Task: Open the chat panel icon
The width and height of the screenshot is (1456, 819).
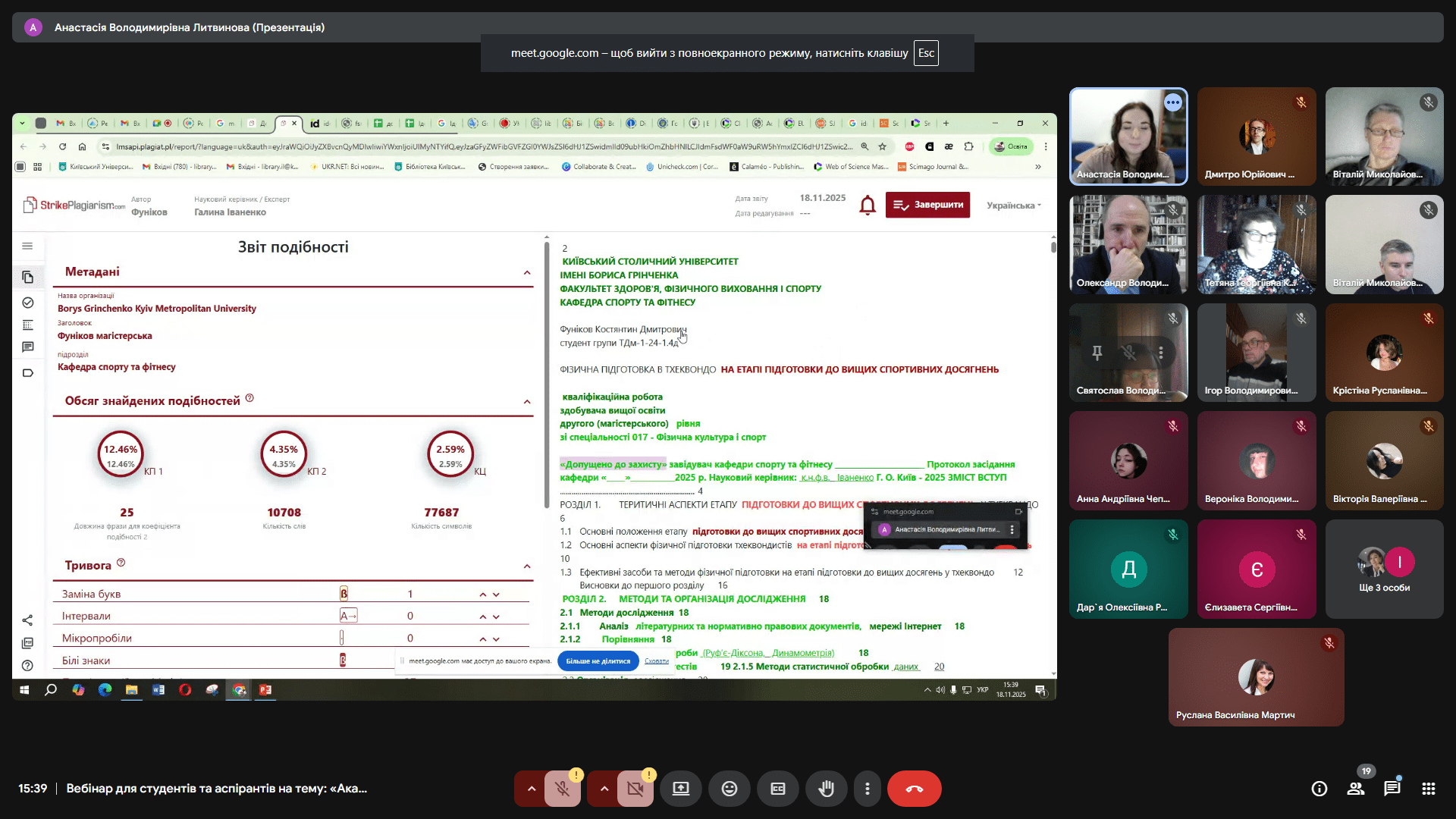Action: tap(1392, 789)
